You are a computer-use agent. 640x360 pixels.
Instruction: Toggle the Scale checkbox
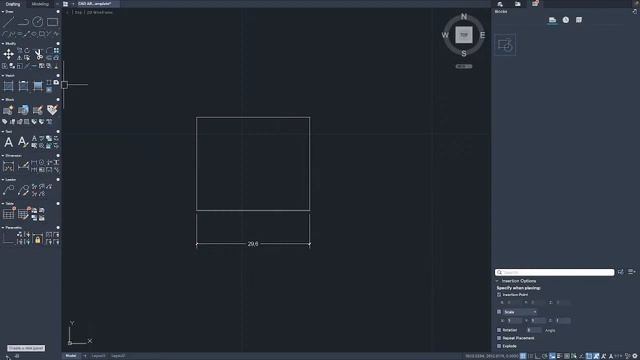[x=499, y=312]
